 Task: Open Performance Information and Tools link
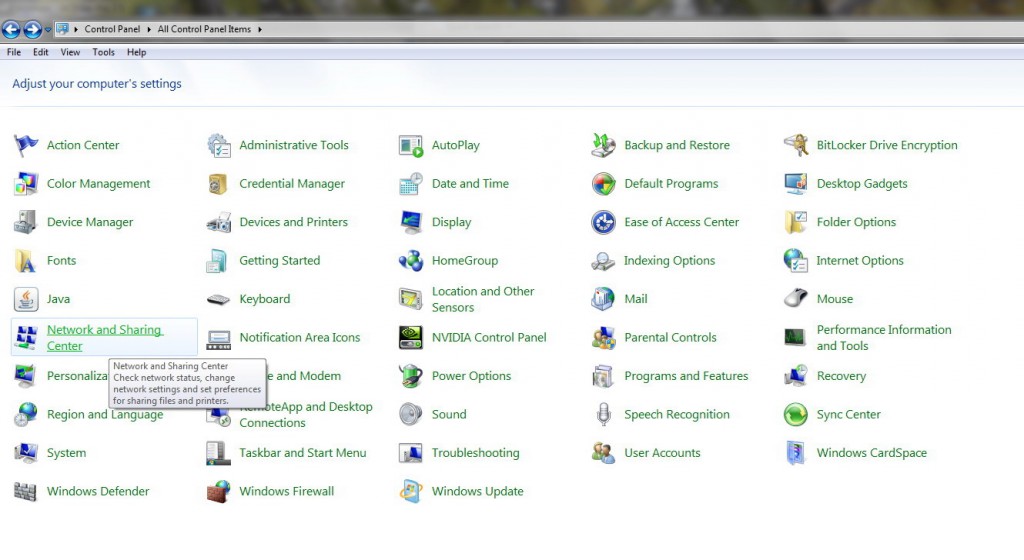tap(884, 337)
